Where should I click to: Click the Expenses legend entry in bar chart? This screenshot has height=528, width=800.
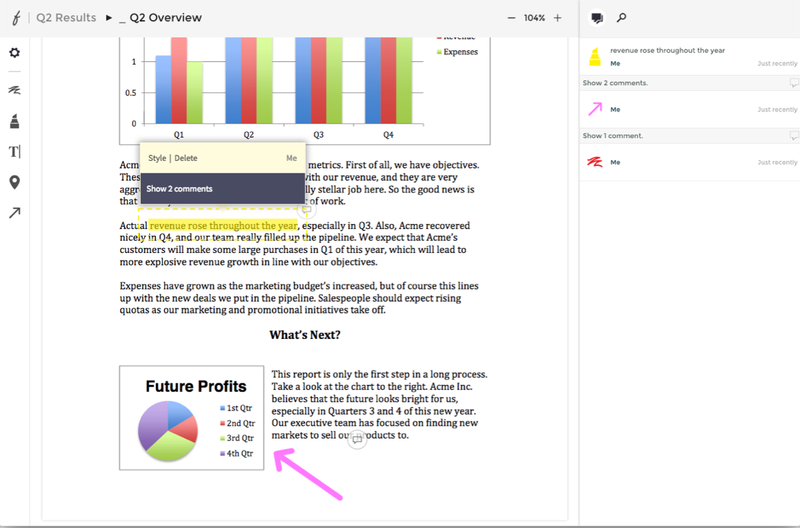click(x=457, y=52)
